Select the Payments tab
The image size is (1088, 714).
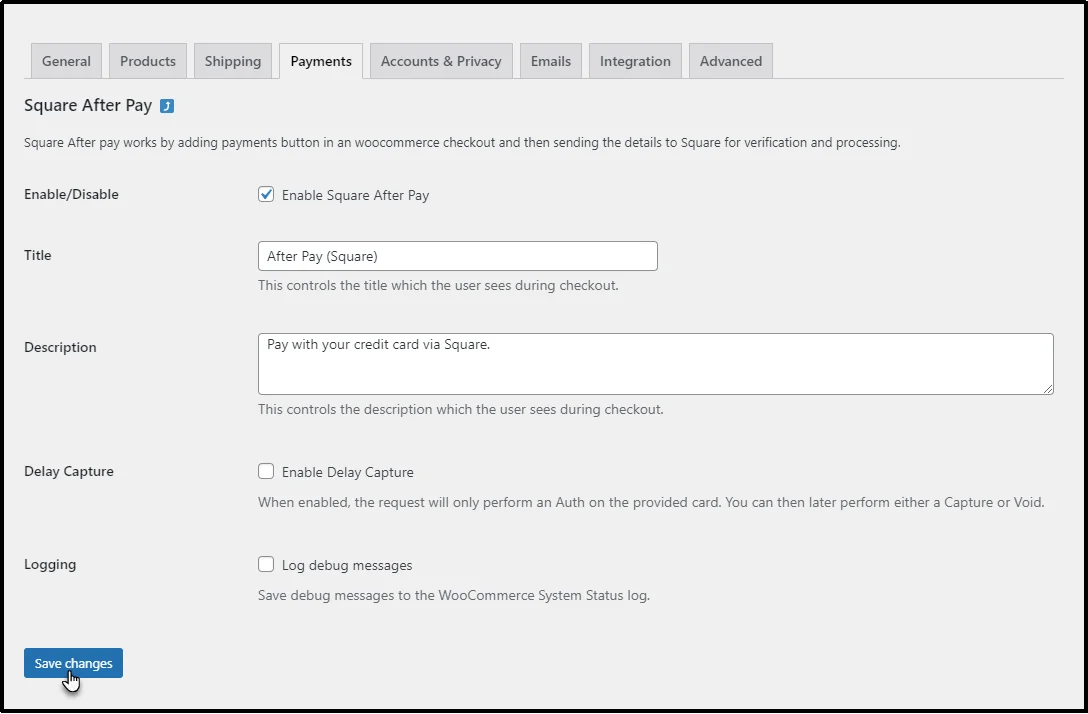321,61
